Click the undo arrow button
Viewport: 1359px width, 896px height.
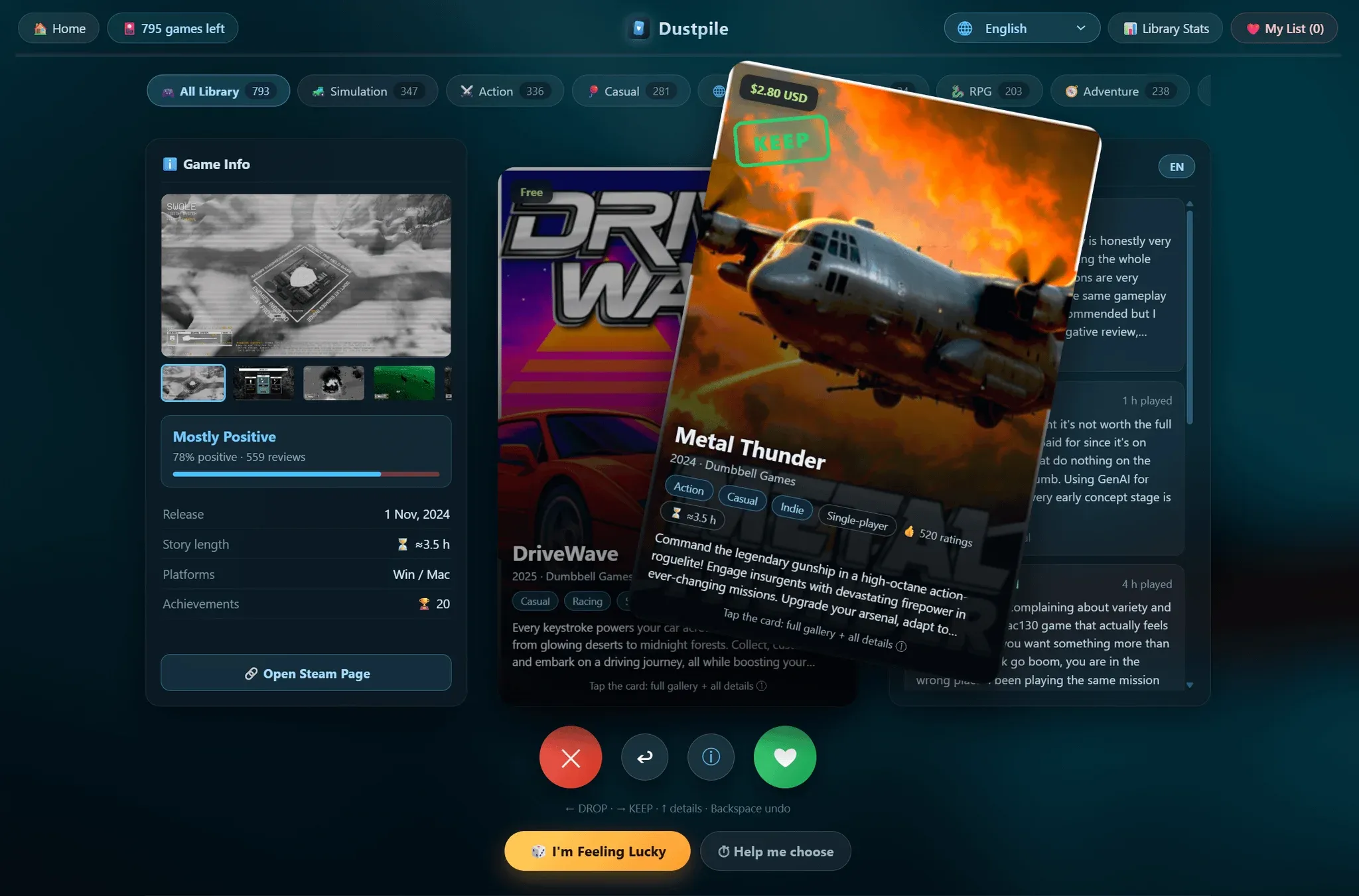coord(644,757)
